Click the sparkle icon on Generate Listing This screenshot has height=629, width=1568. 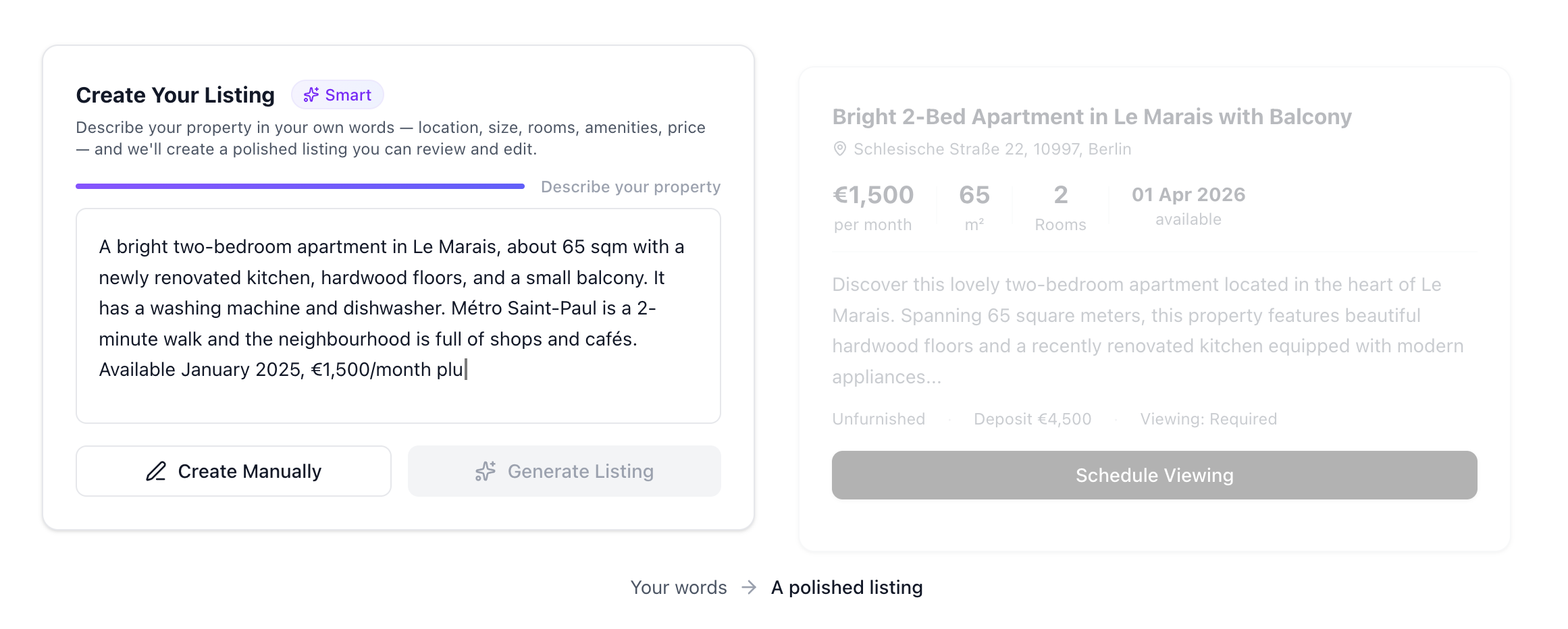click(486, 471)
